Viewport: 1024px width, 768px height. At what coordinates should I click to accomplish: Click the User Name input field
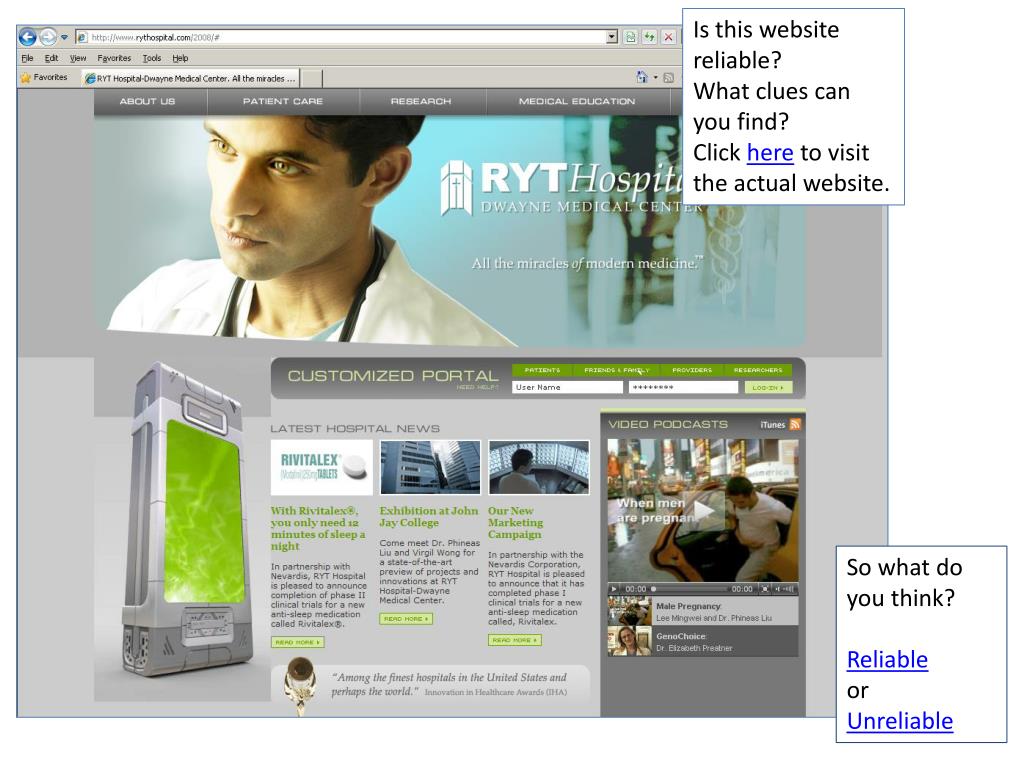568,387
